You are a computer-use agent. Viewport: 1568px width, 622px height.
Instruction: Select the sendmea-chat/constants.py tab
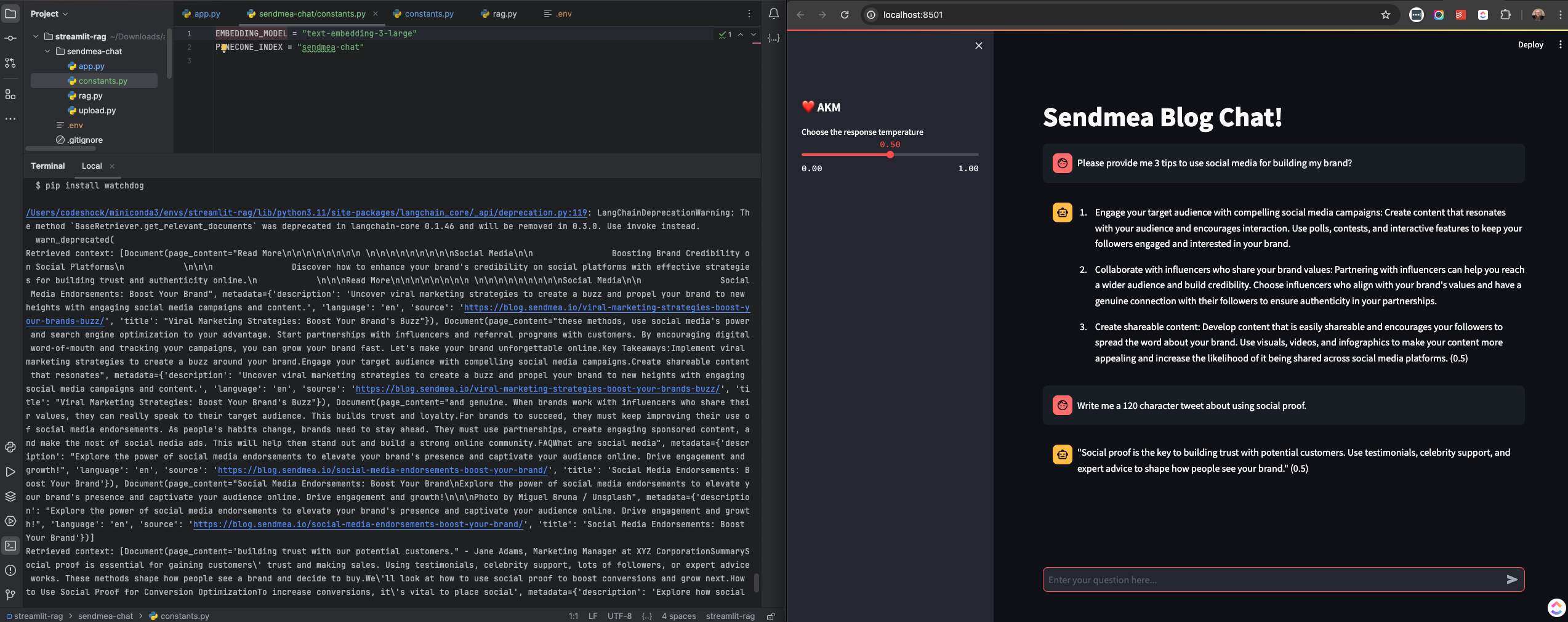click(306, 14)
